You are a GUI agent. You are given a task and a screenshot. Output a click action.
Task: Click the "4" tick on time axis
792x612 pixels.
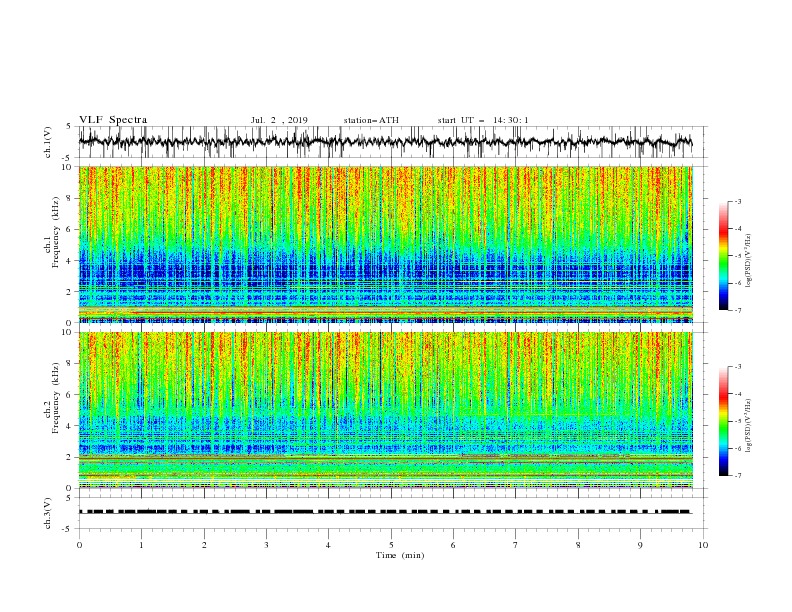(x=328, y=545)
